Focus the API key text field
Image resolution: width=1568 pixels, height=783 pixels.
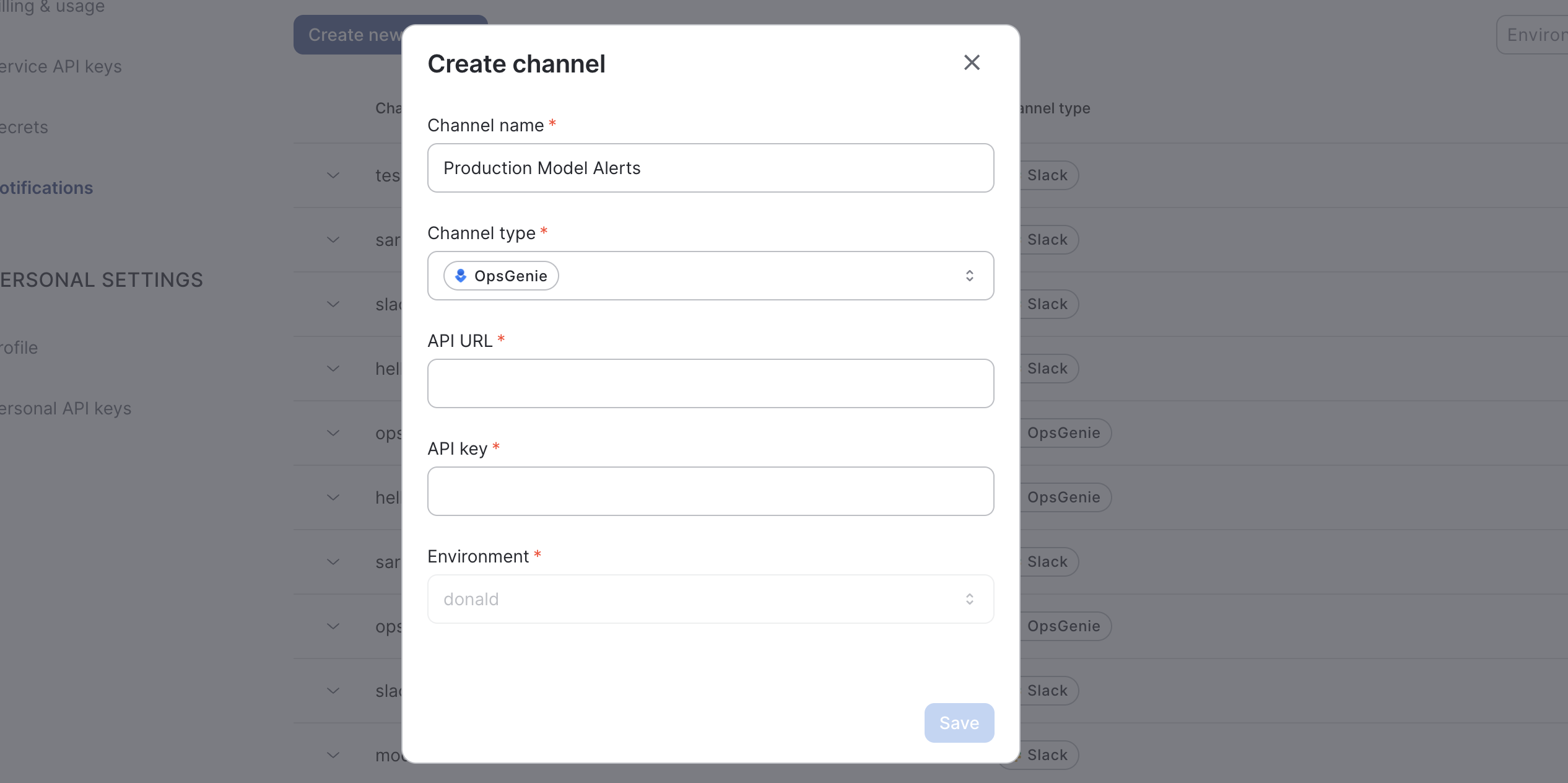(710, 492)
